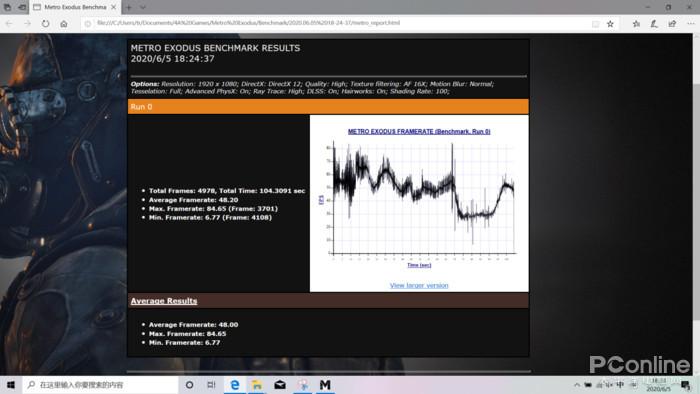The width and height of the screenshot is (700, 394).
Task: Share this page icon
Action: tap(672, 24)
